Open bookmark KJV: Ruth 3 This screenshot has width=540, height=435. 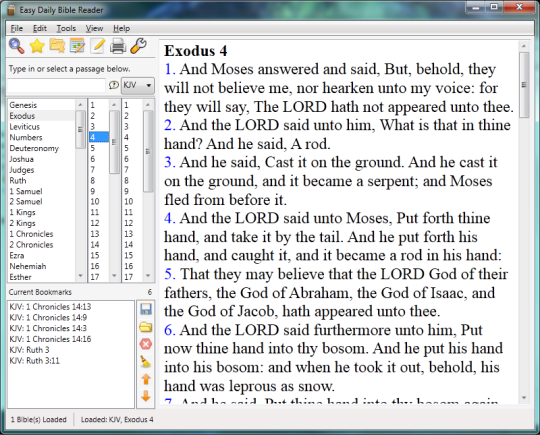[29, 350]
